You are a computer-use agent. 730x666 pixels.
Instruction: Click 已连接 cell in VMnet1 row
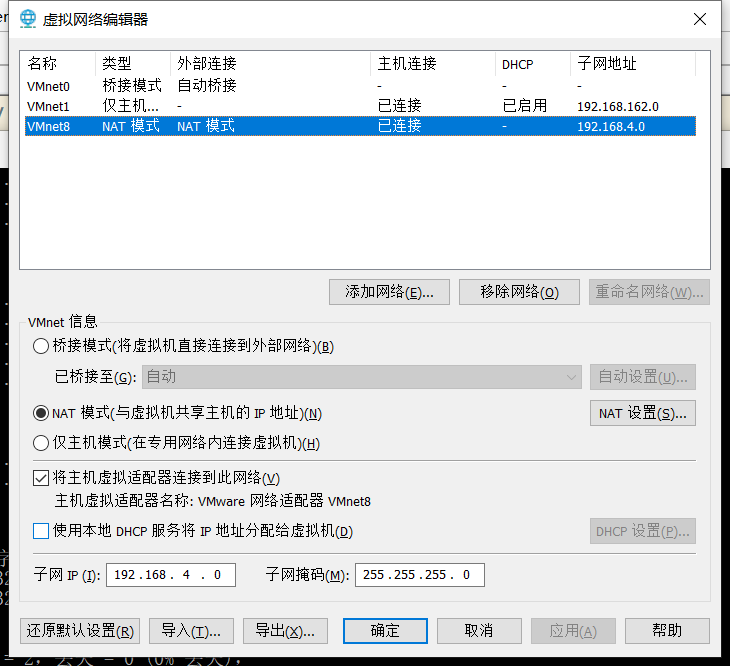point(399,106)
